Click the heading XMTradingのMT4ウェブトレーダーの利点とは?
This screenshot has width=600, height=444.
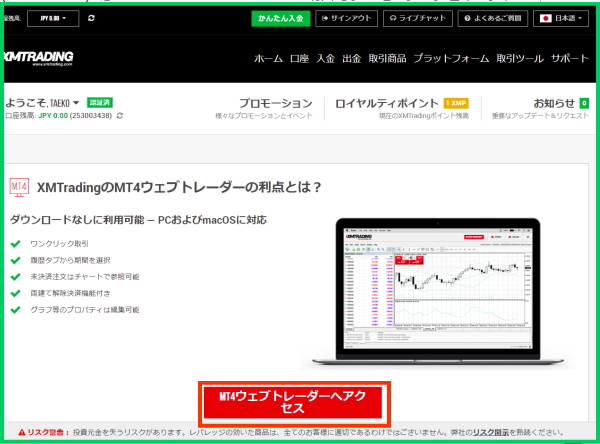point(179,188)
